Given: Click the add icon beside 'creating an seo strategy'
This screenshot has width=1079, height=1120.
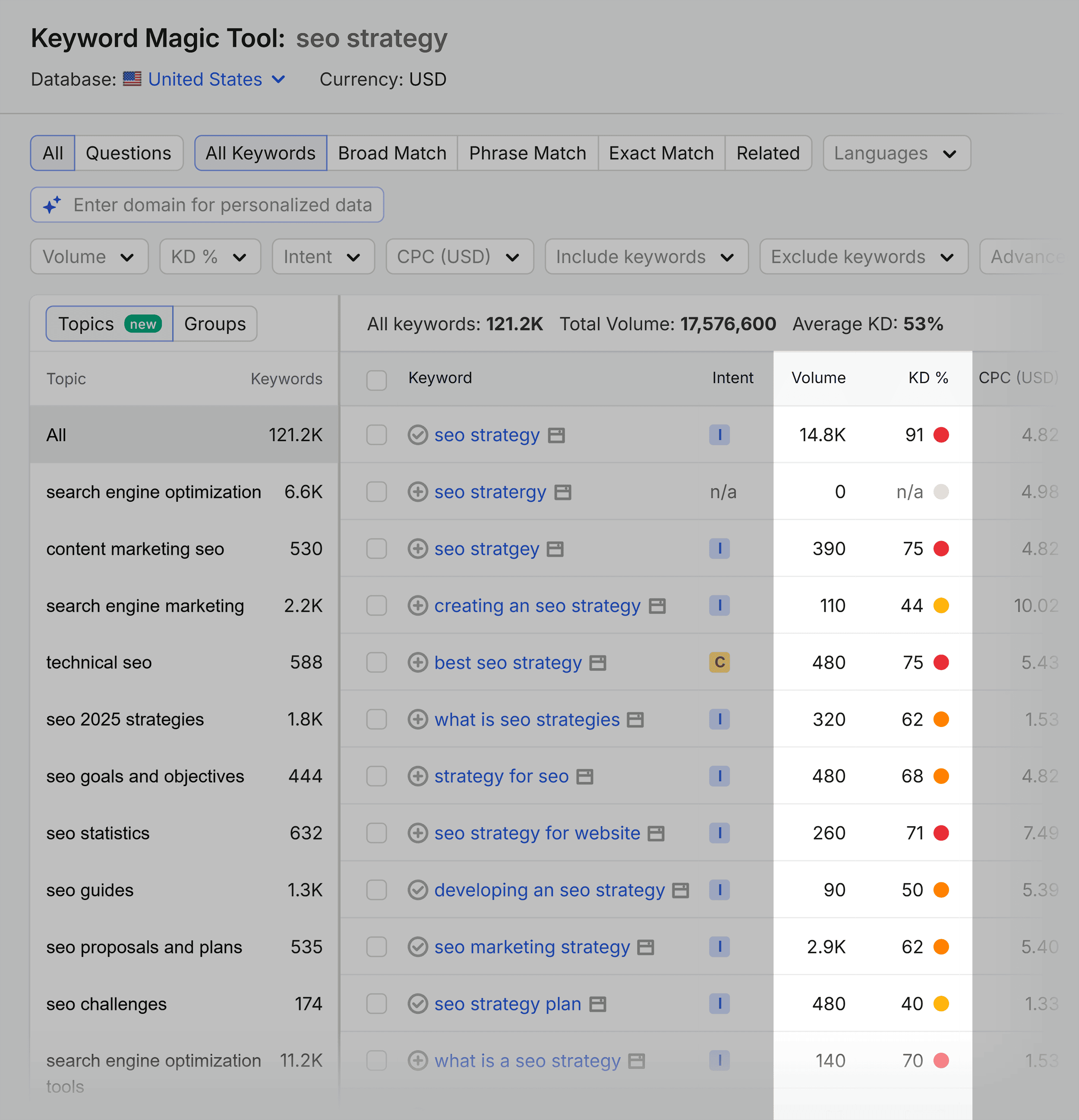Looking at the screenshot, I should (x=418, y=606).
